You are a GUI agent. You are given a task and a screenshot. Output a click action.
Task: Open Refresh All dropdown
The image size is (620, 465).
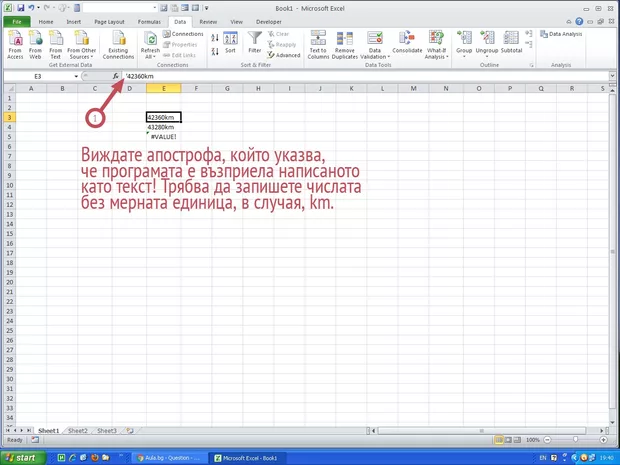[x=150, y=54]
